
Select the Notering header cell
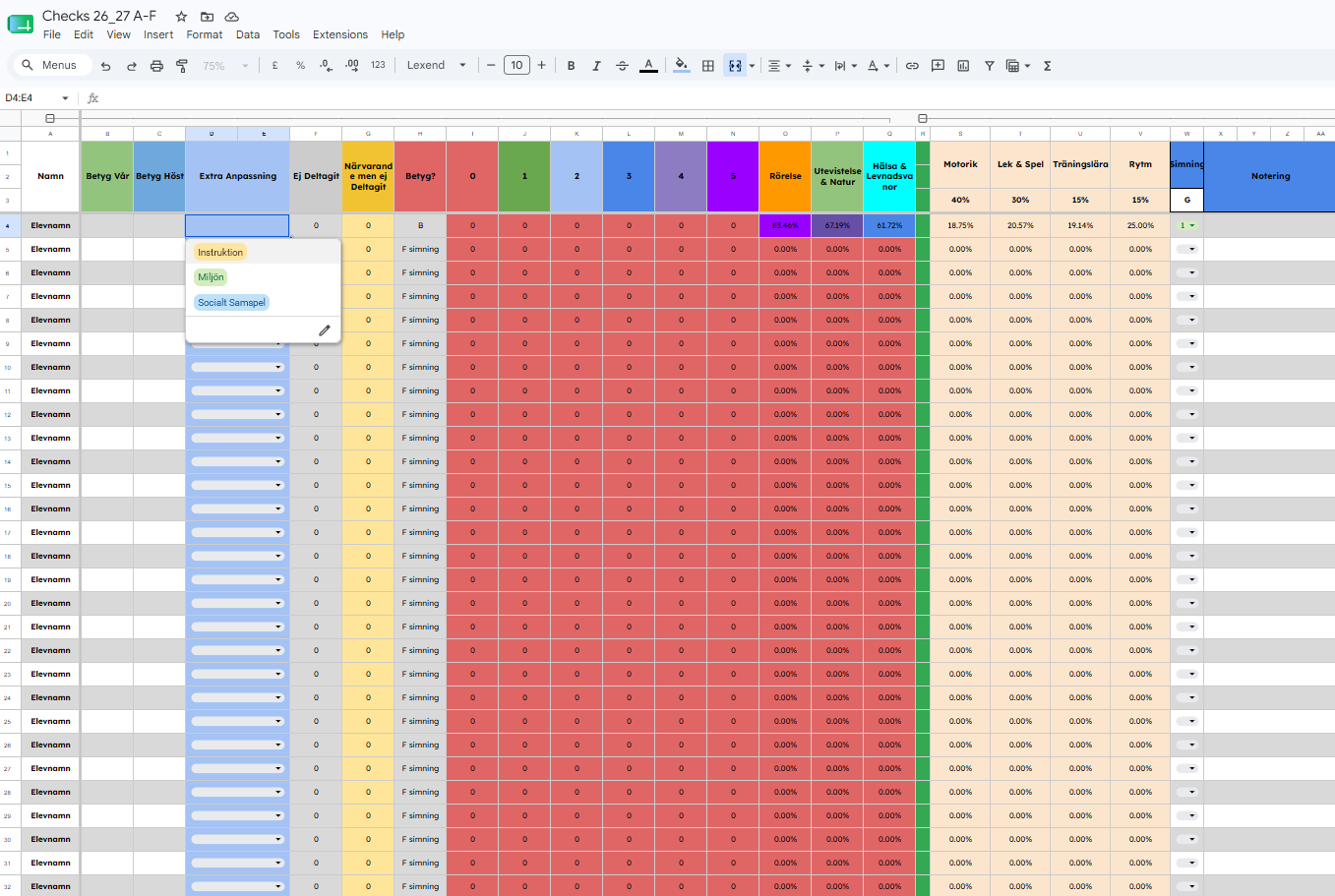(1269, 176)
